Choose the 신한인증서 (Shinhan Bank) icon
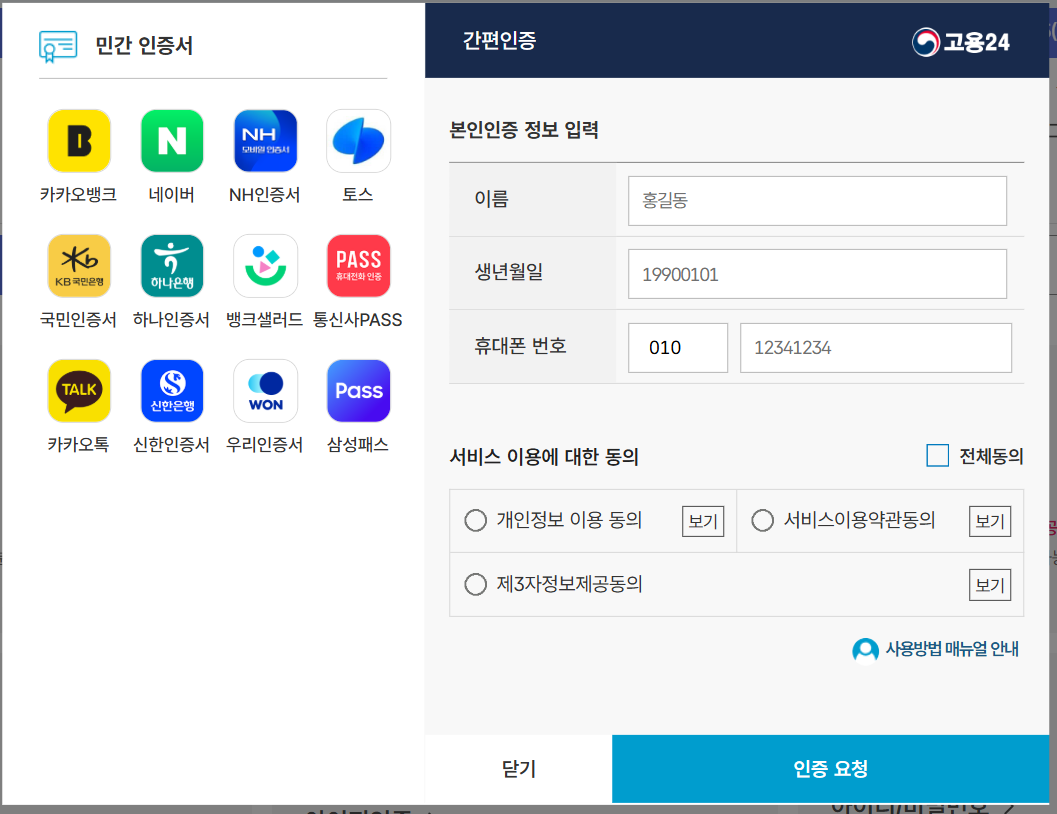The image size is (1057, 814). 172,391
